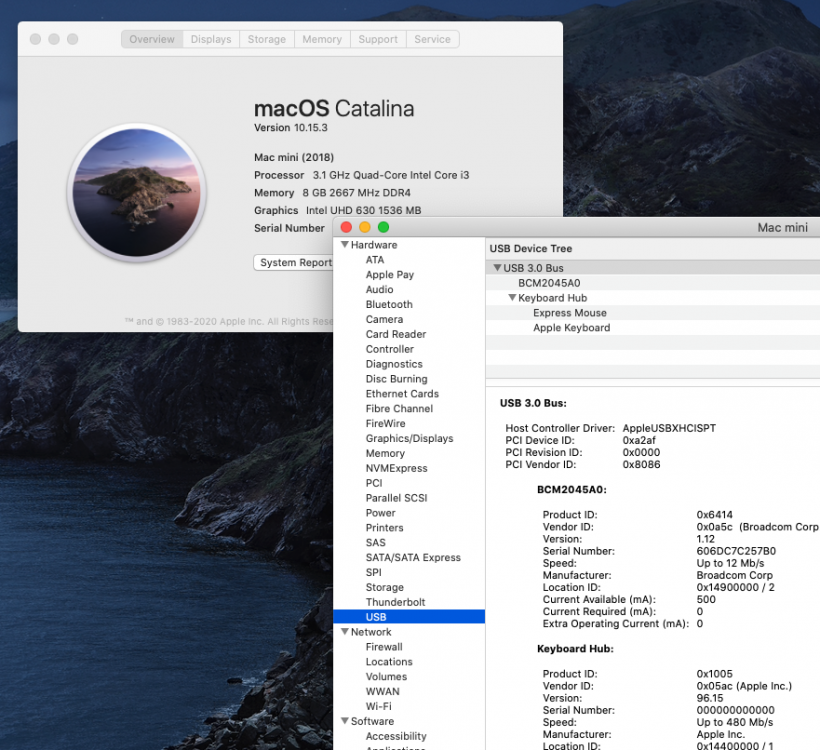Open Wi-Fi under Network

[379, 707]
